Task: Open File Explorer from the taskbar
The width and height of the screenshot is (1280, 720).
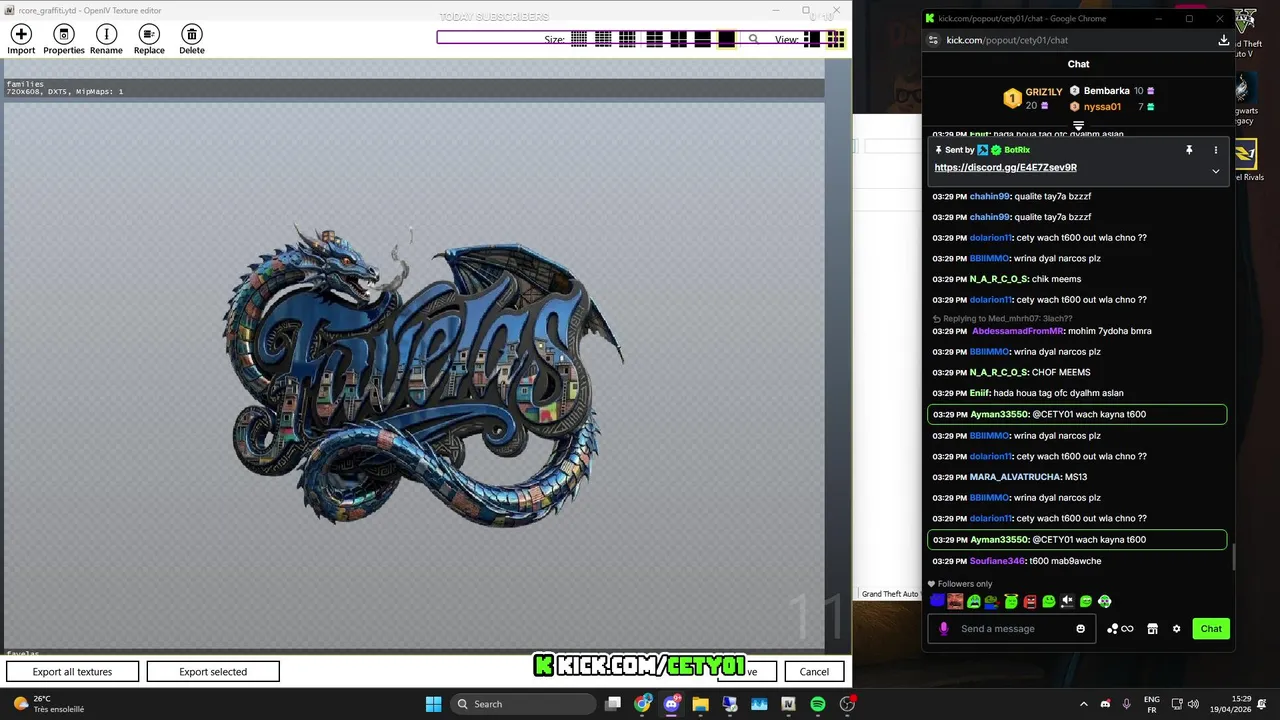Action: 700,704
